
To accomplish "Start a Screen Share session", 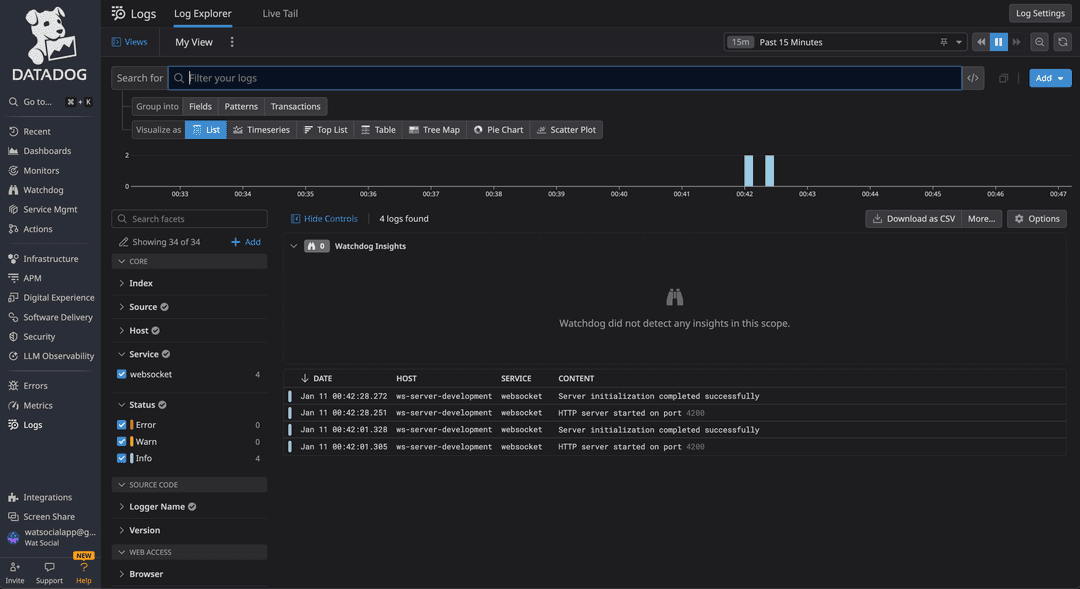I will click(x=41, y=517).
